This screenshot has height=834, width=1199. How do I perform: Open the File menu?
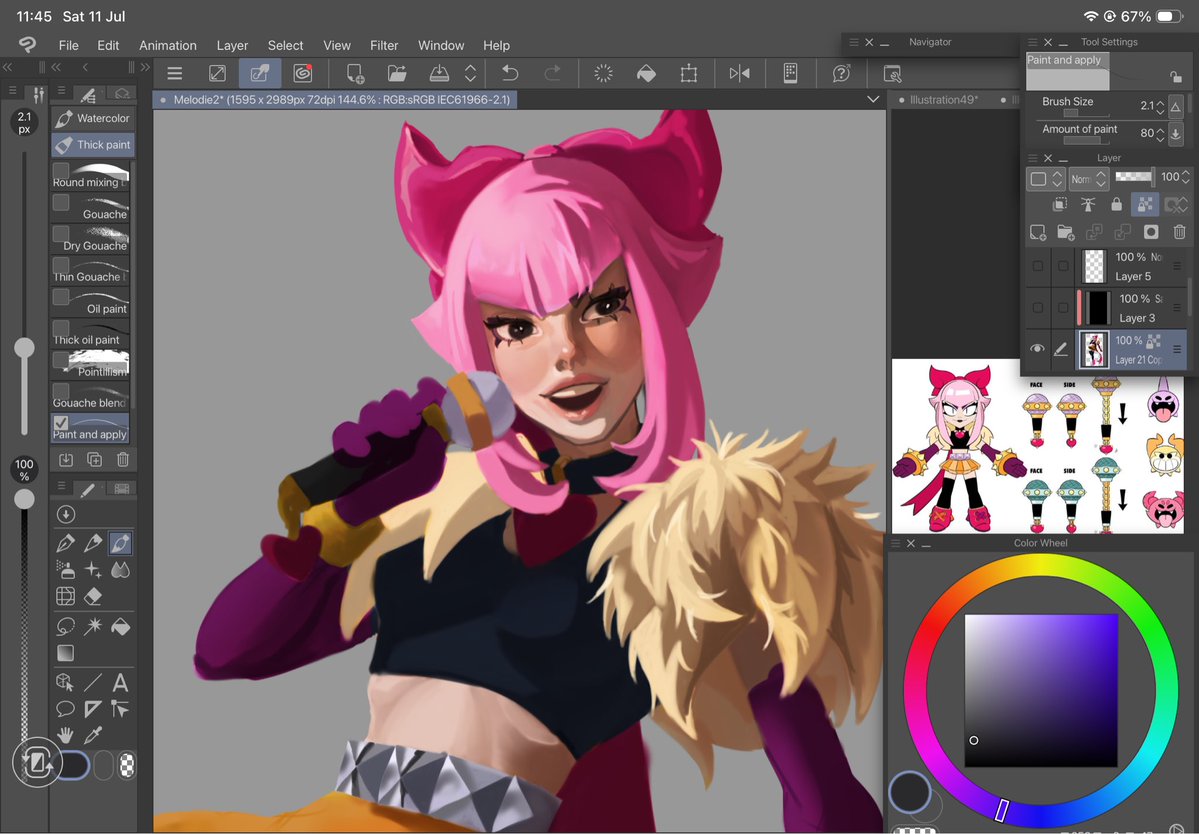click(69, 45)
